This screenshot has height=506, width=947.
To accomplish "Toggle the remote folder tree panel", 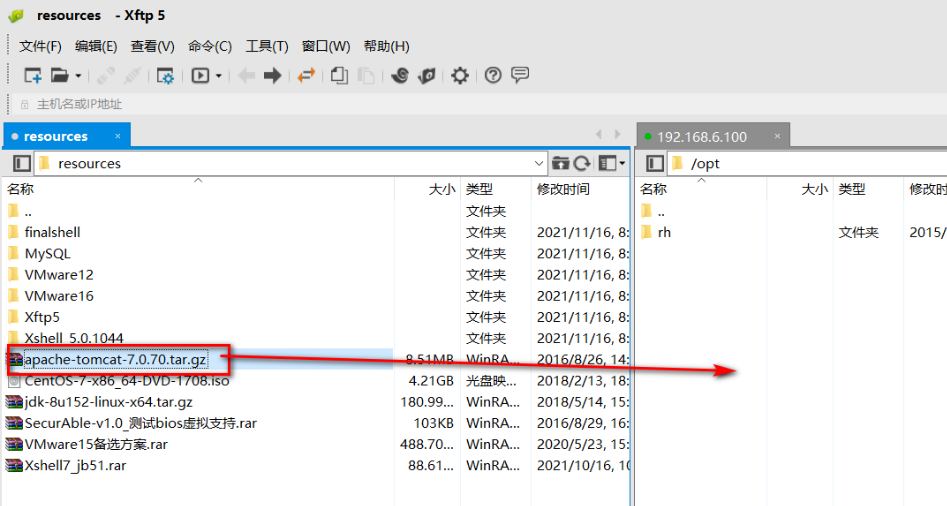I will tap(655, 163).
